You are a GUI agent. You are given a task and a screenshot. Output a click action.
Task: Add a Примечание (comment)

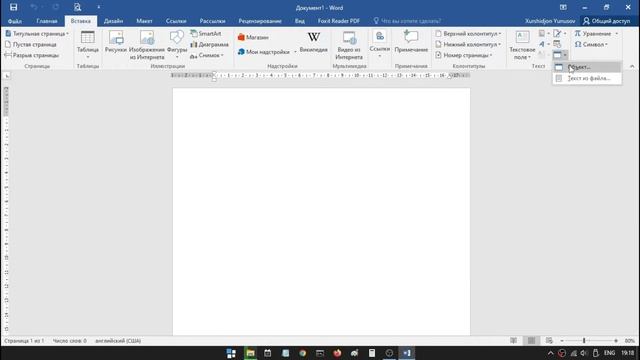pos(411,42)
